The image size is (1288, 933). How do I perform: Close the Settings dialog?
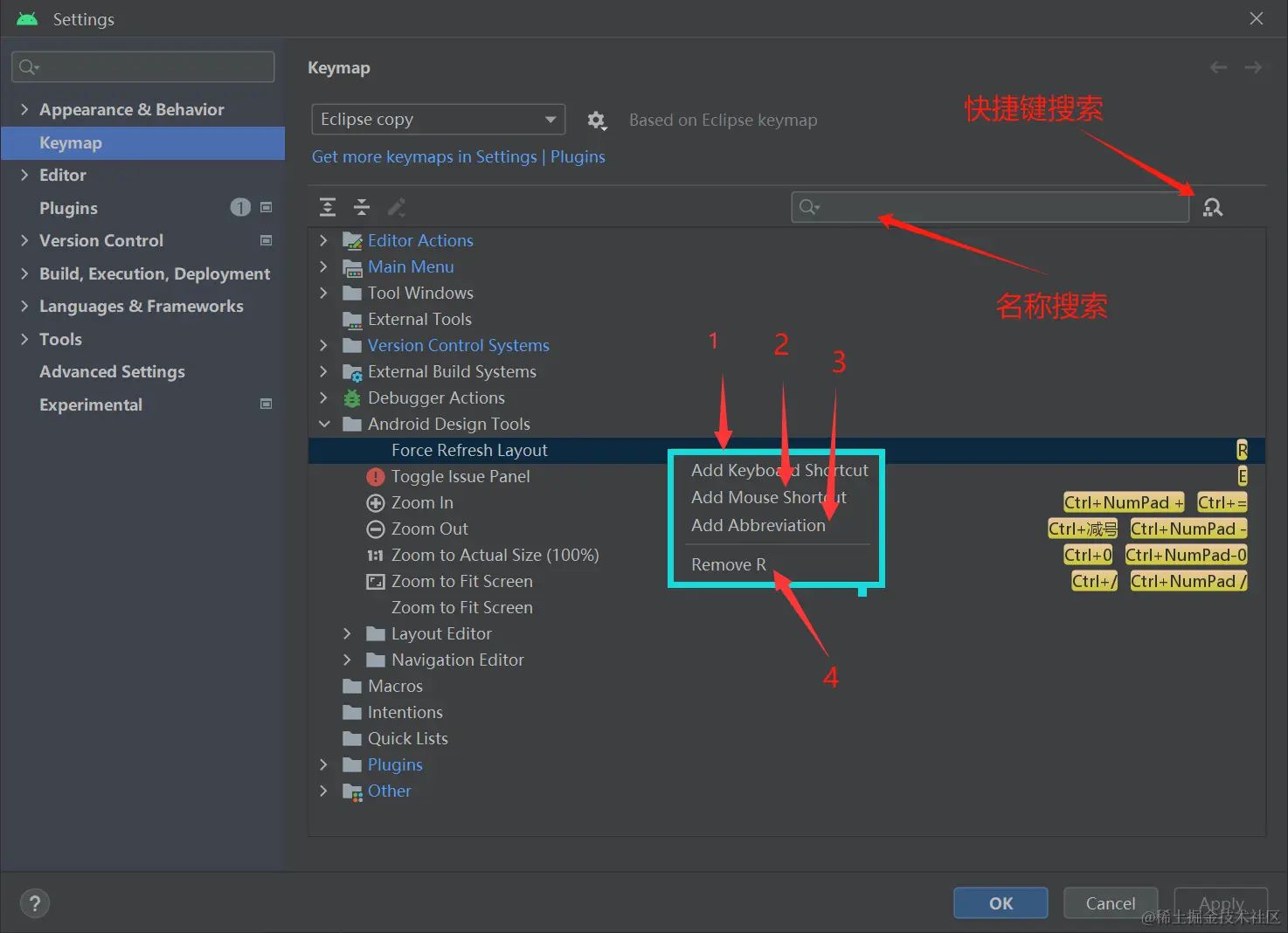coord(1257,18)
